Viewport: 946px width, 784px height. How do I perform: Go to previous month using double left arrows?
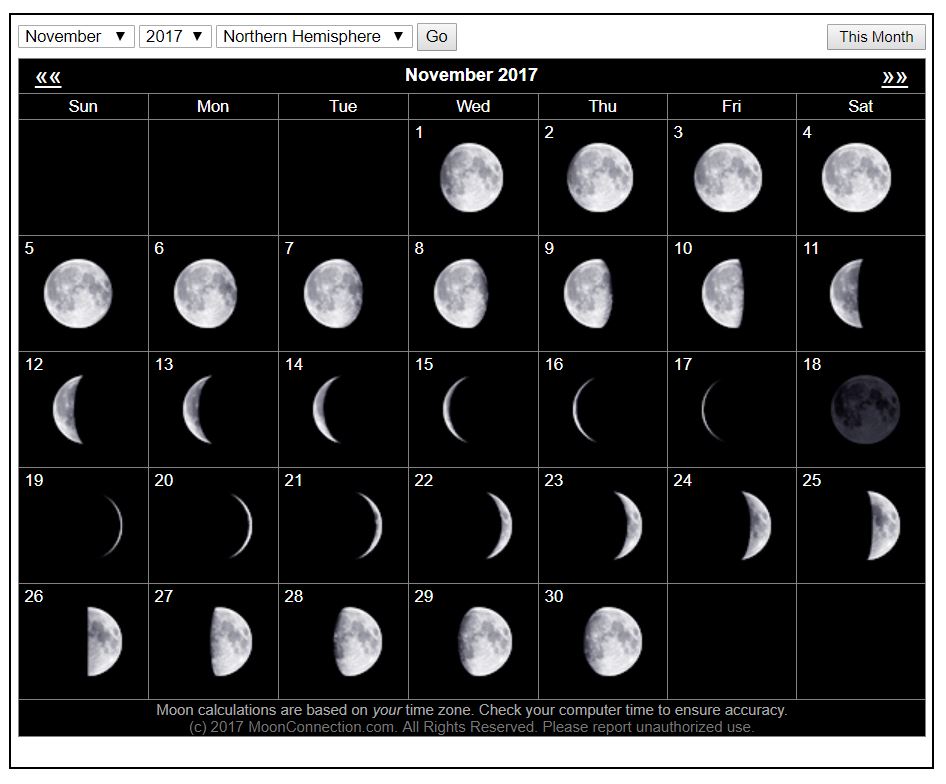pos(48,77)
